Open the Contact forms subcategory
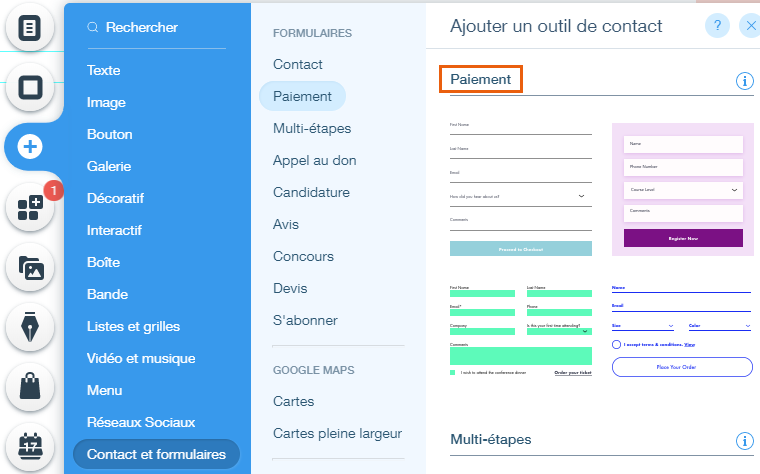Viewport: 760px width, 474px height. pos(298,64)
